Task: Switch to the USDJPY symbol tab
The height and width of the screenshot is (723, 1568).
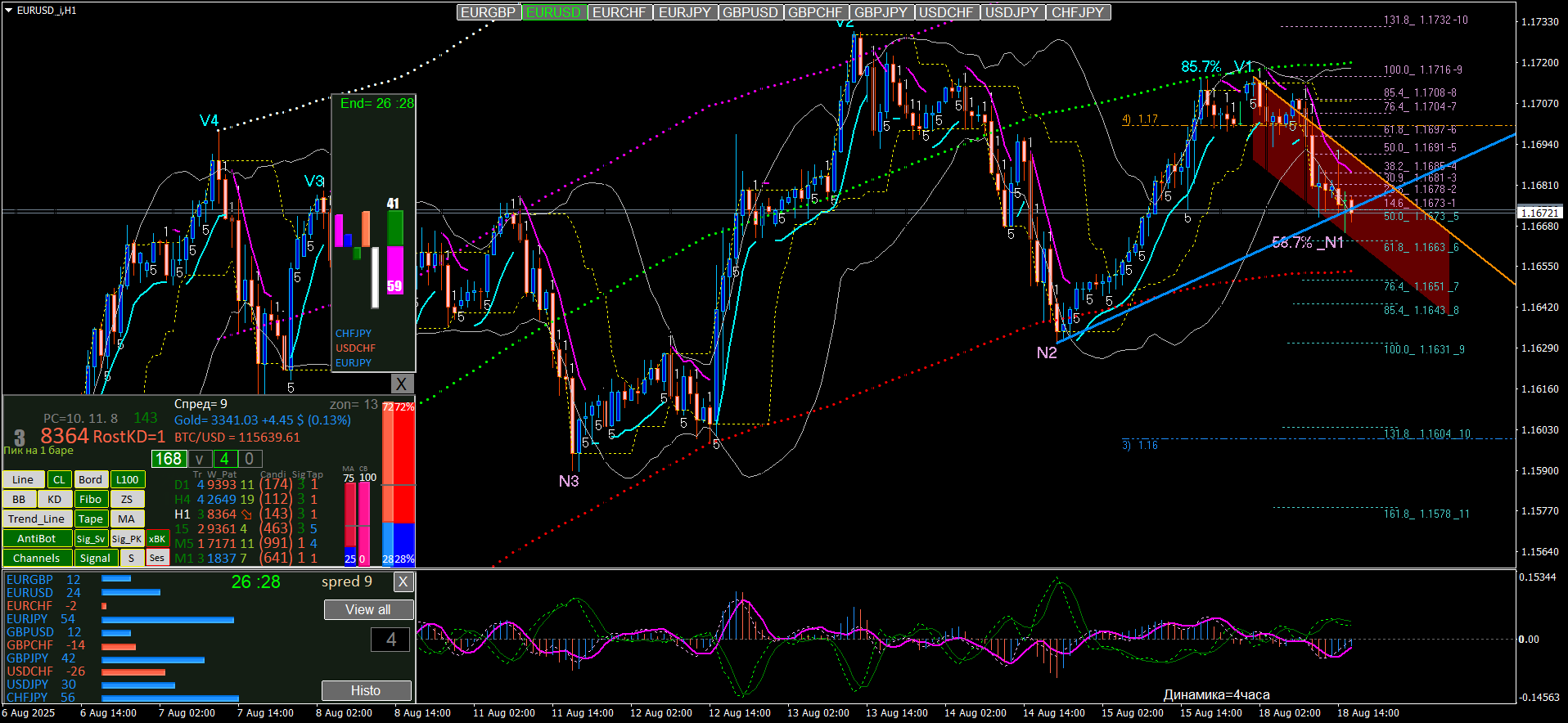Action: pyautogui.click(x=1012, y=12)
